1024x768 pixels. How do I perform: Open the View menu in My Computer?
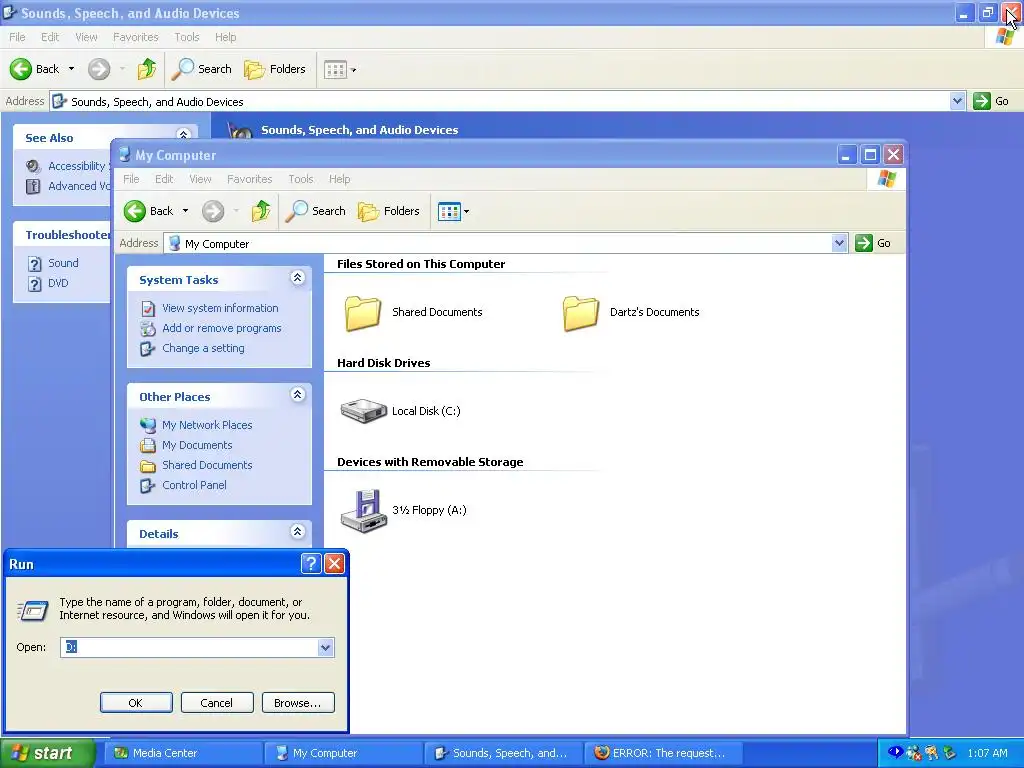click(x=200, y=179)
